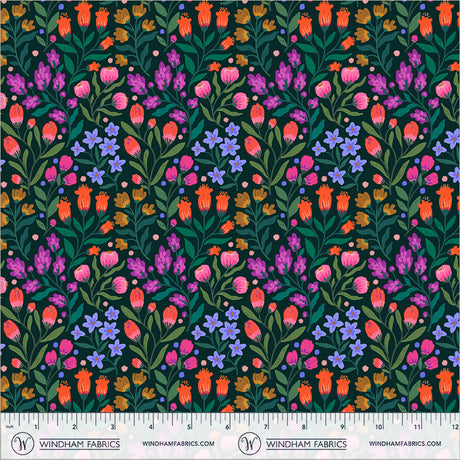
Task: Select the number 4 mark on the ruler
Action: (x=151, y=427)
